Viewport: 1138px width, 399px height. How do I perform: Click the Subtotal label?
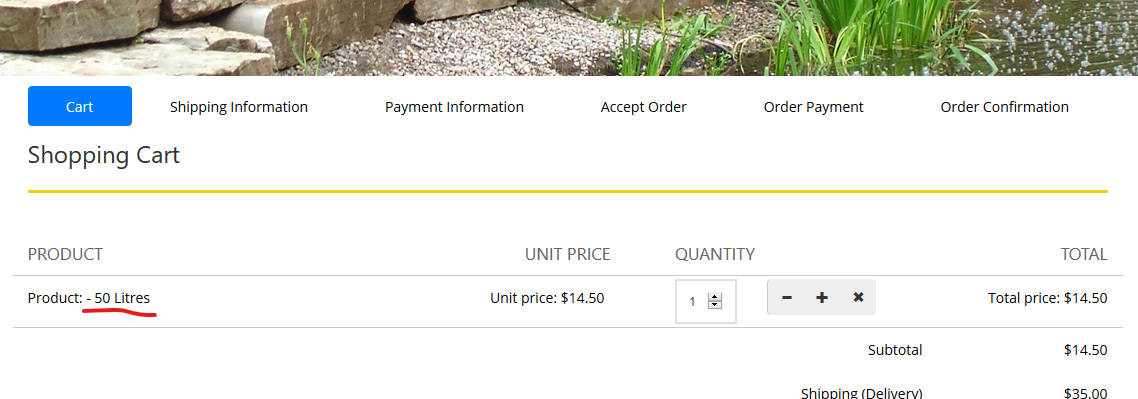895,350
